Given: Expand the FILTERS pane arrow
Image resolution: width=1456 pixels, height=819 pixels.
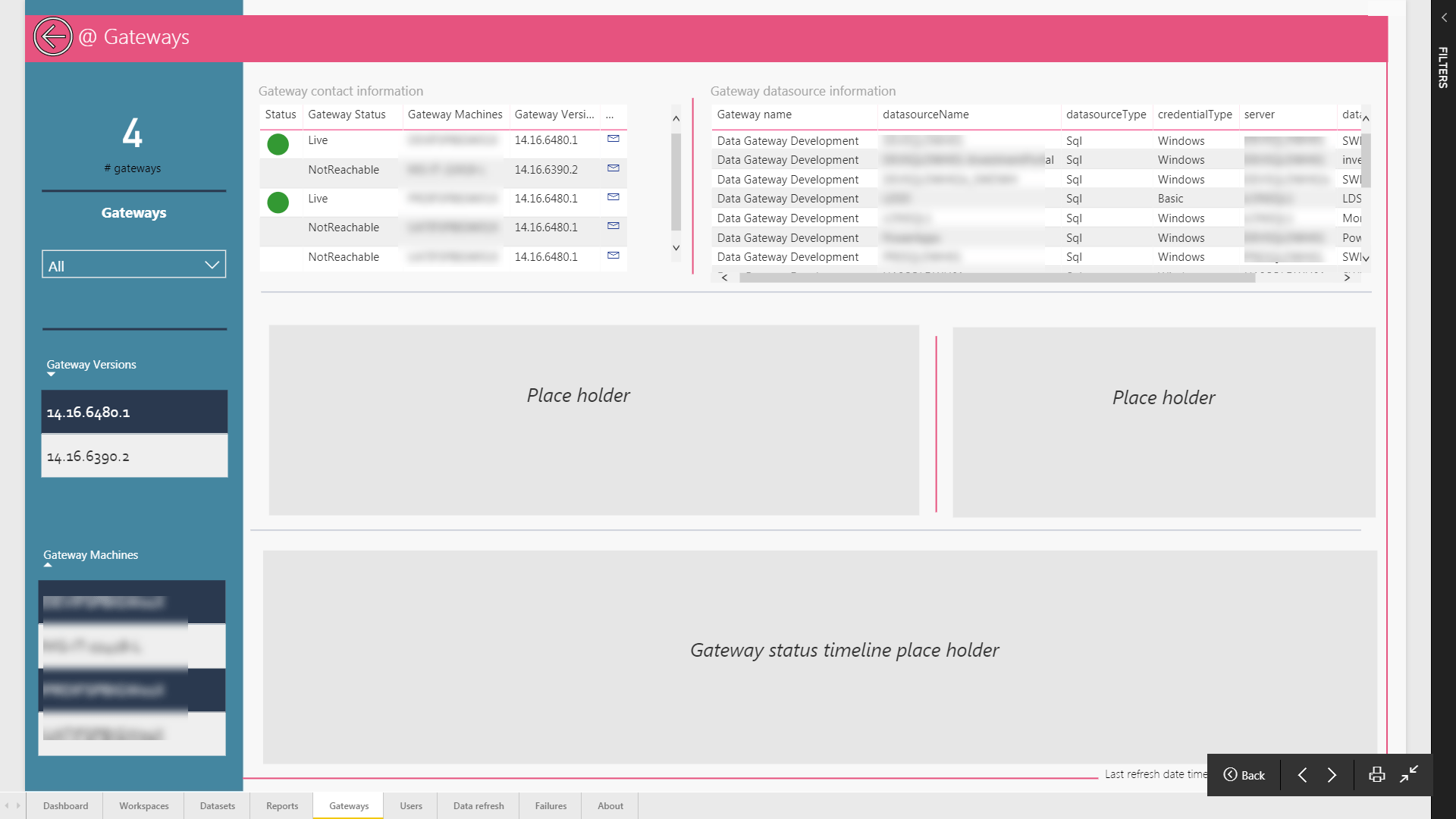Looking at the screenshot, I should (x=1444, y=17).
